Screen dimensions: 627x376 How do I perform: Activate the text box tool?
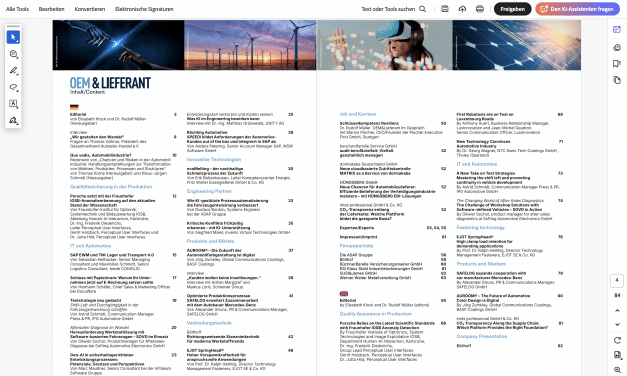[13, 104]
